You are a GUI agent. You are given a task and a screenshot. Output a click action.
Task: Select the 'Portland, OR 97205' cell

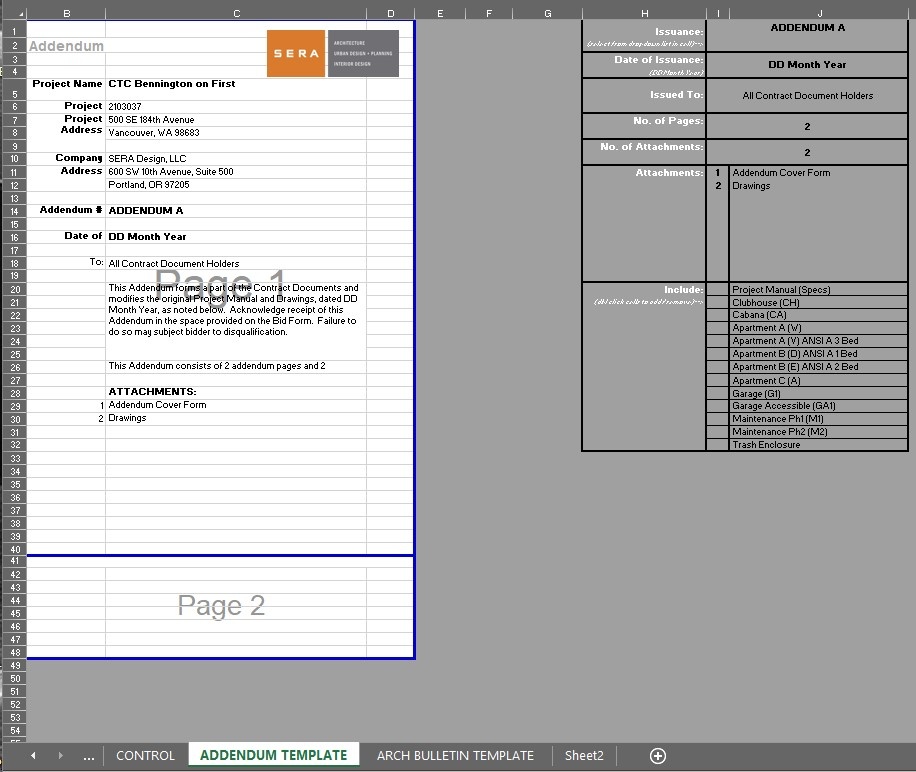click(236, 185)
